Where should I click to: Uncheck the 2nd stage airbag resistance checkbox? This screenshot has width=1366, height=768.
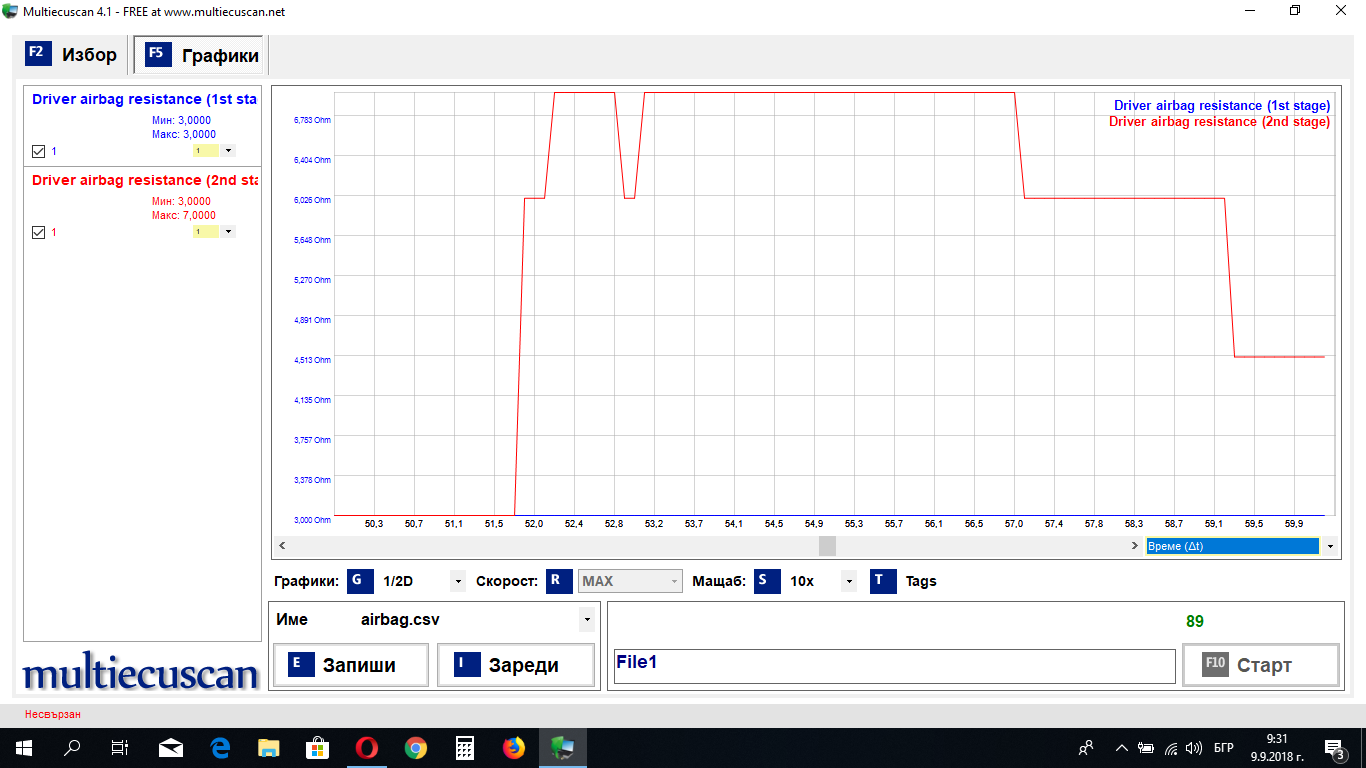39,232
